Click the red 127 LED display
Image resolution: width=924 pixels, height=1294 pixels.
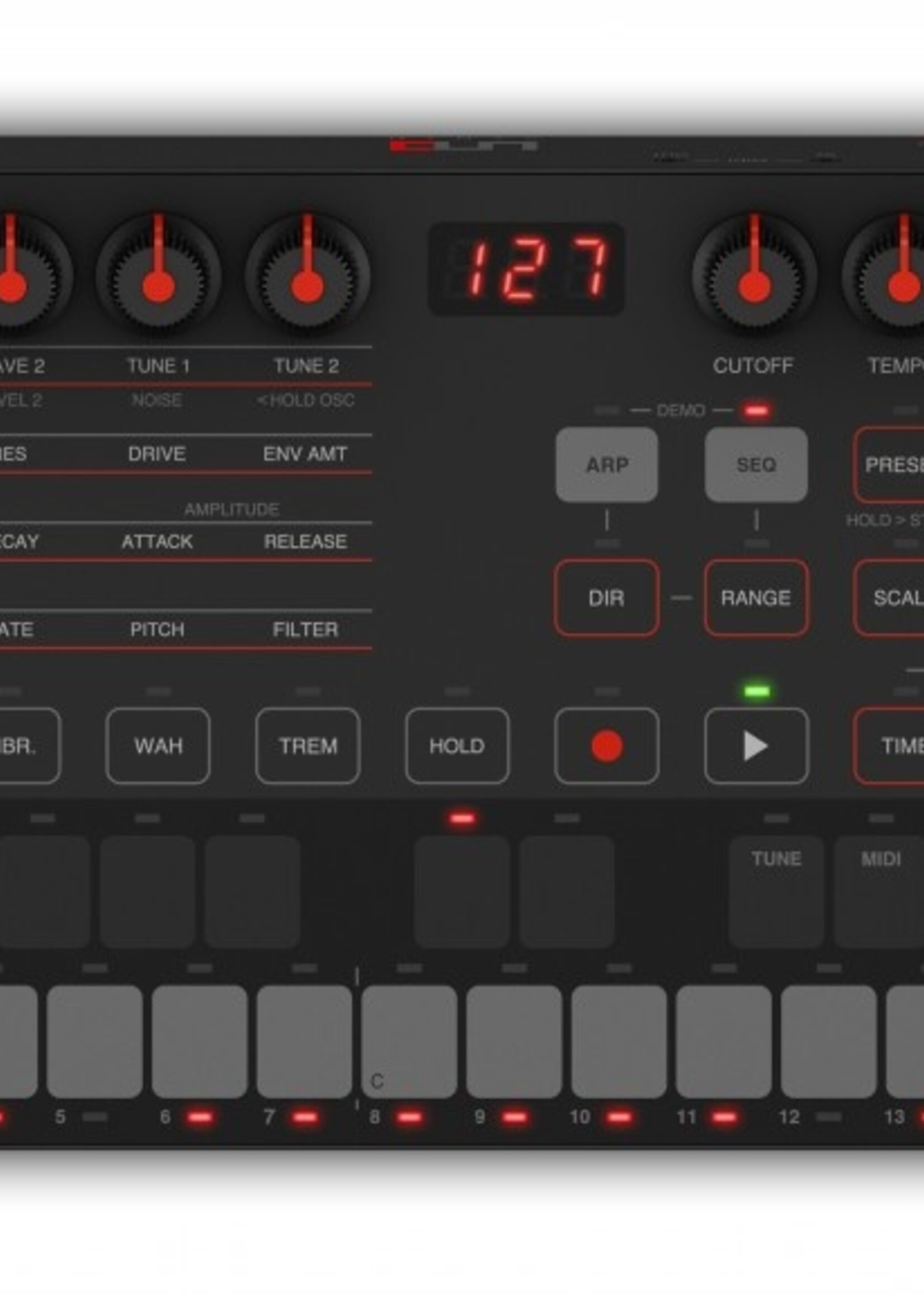[526, 269]
